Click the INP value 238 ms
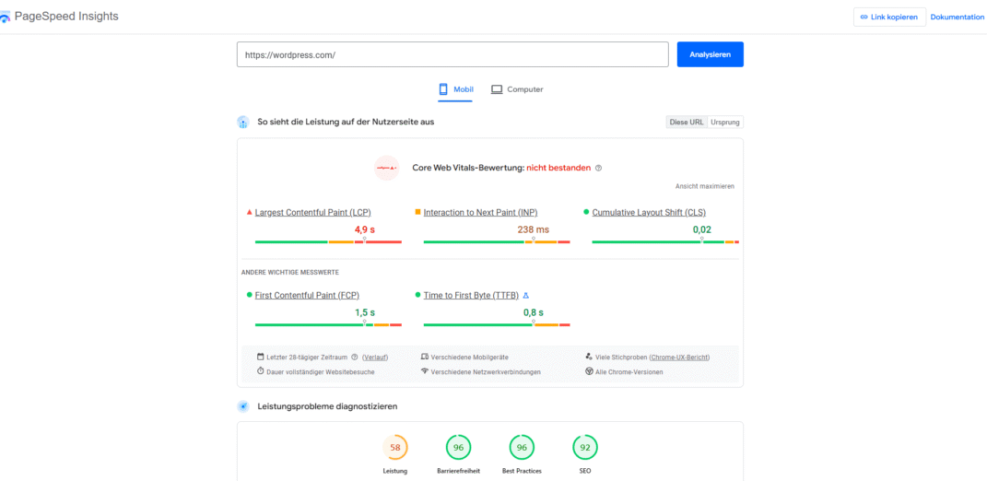Viewport: 987px width, 481px height. point(533,229)
